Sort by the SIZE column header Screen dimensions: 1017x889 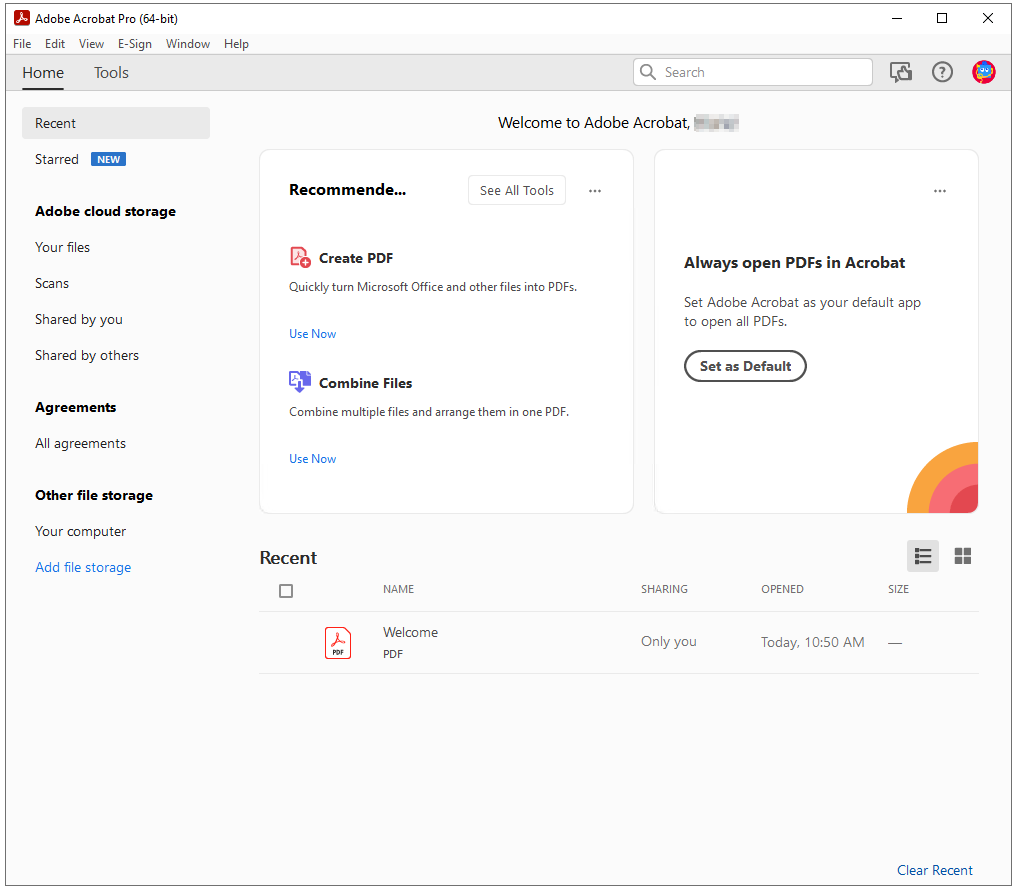pos(898,589)
